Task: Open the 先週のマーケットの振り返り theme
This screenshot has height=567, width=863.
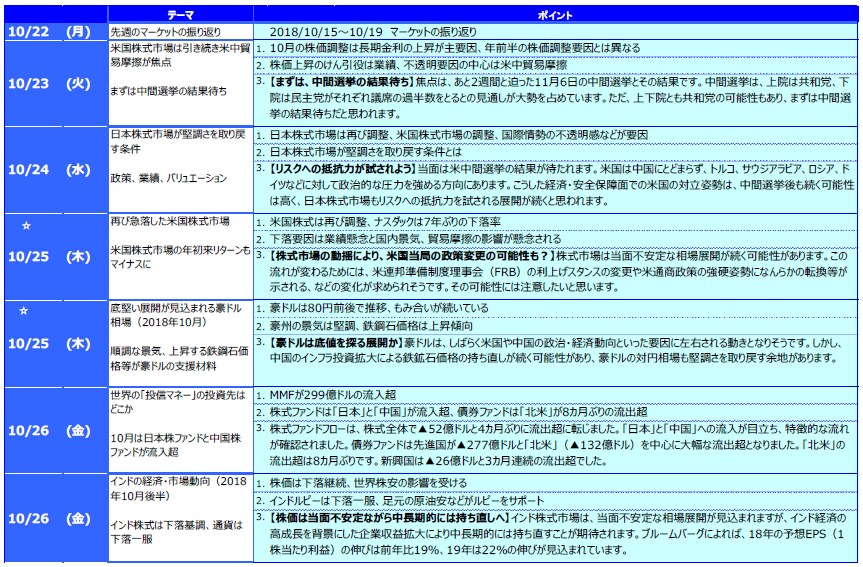Action: (166, 33)
